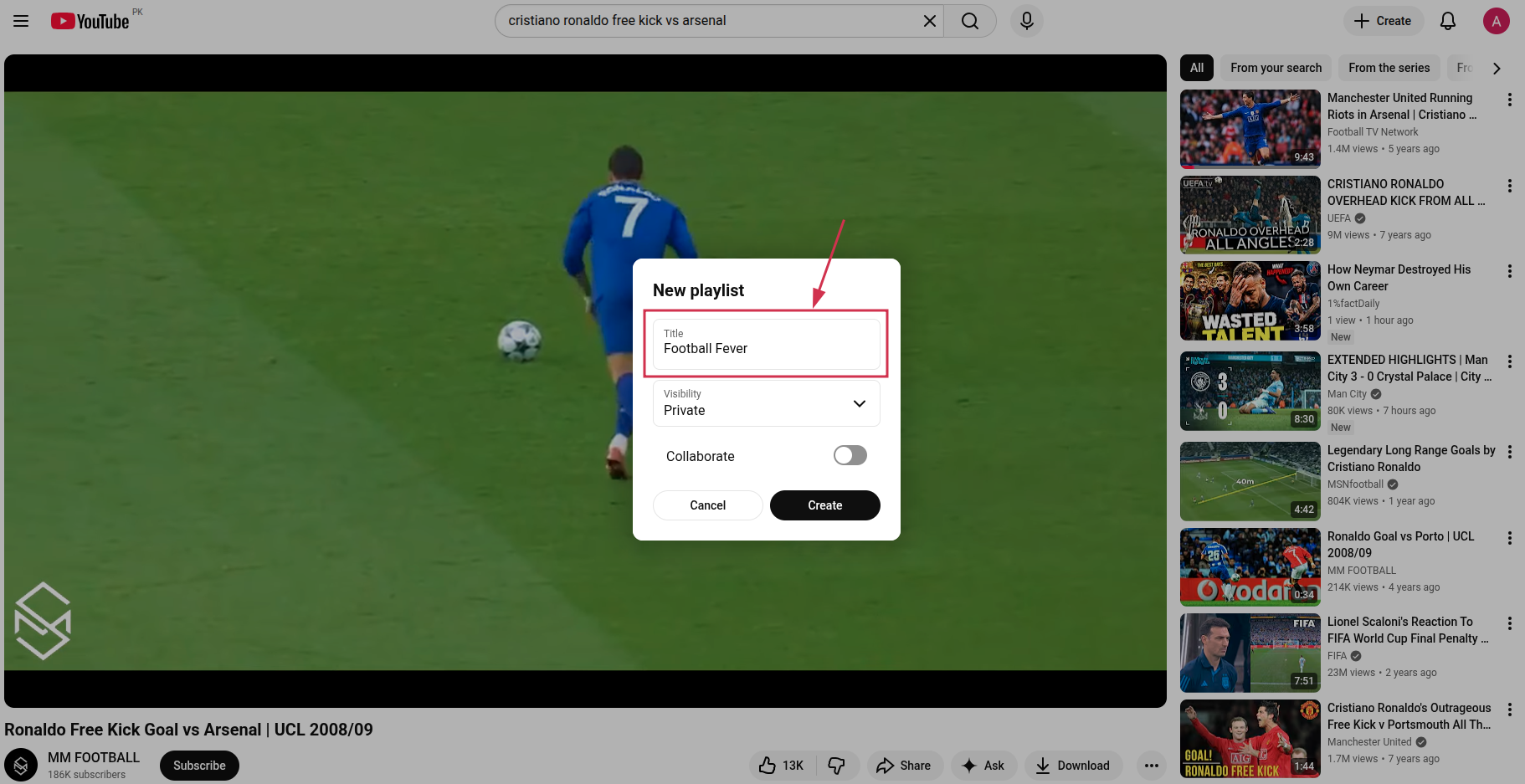Viewport: 1525px width, 784px height.
Task: Dislike the video thumbs down
Action: pos(837,766)
